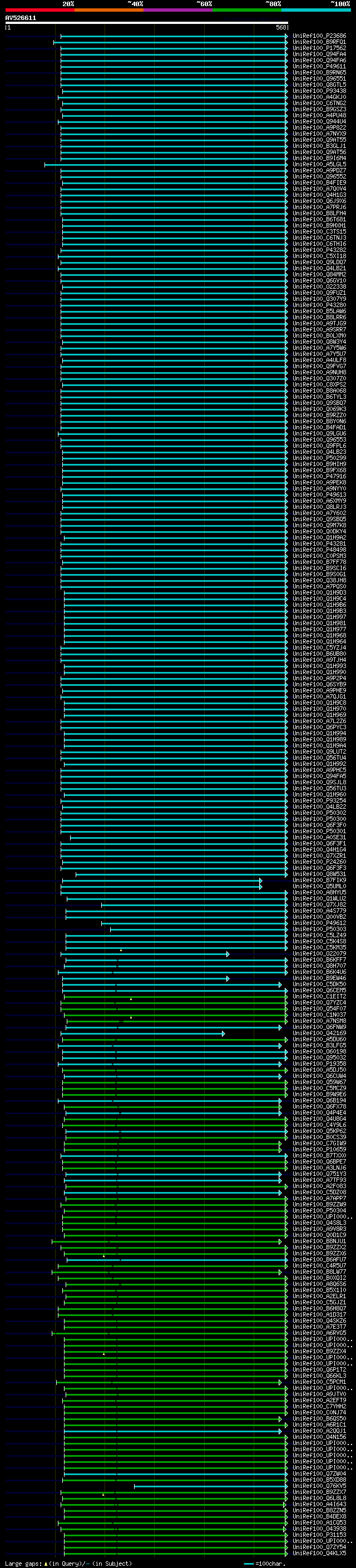Click the alignment bar for UniRef100_A5LGL5
This screenshot has height=1568, width=356.
pos(166,164)
